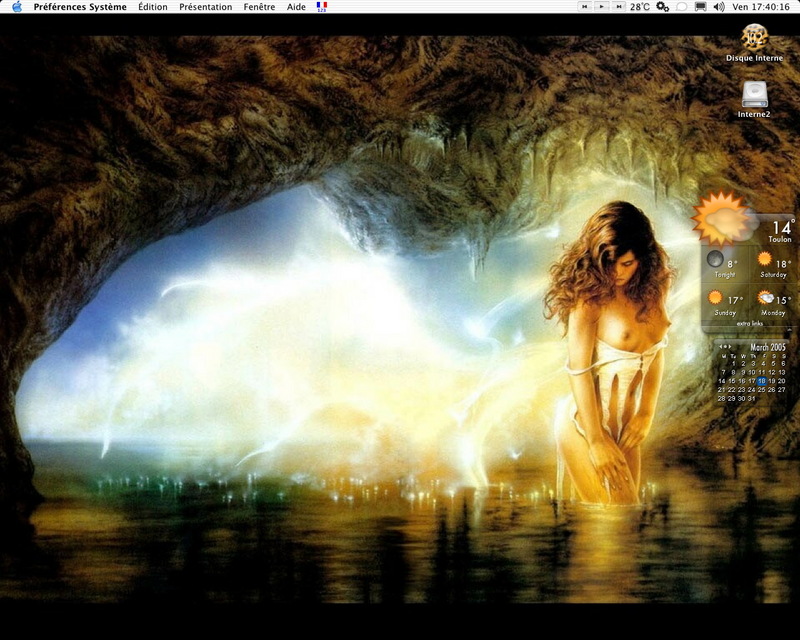Select date 14 in the calendar
The image size is (800, 640).
point(722,381)
